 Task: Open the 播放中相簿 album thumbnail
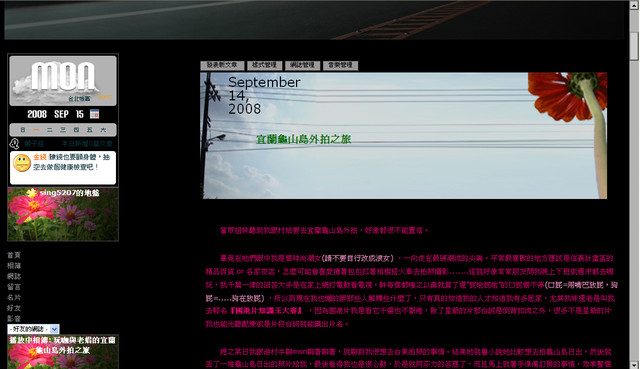click(63, 352)
